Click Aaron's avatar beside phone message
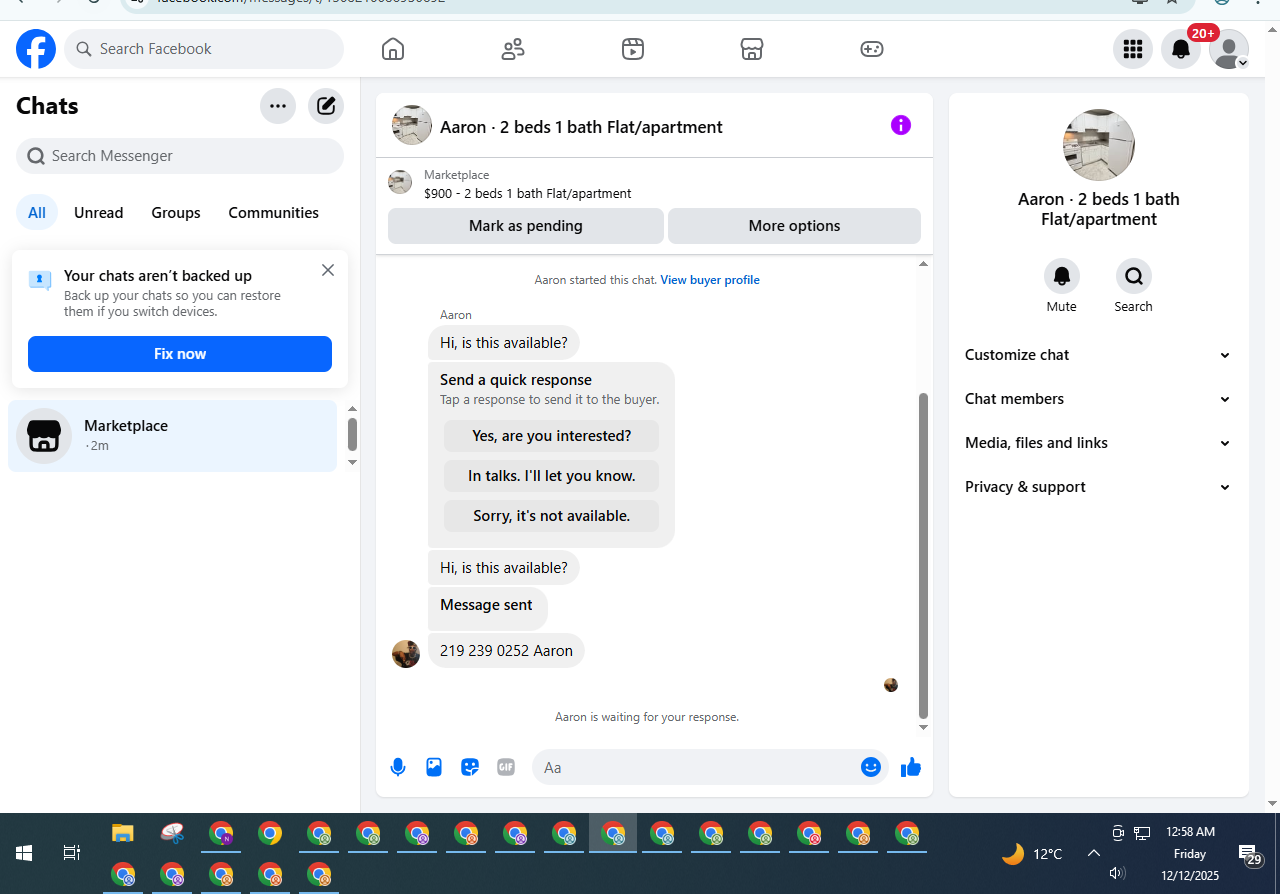This screenshot has height=894, width=1280. (406, 654)
